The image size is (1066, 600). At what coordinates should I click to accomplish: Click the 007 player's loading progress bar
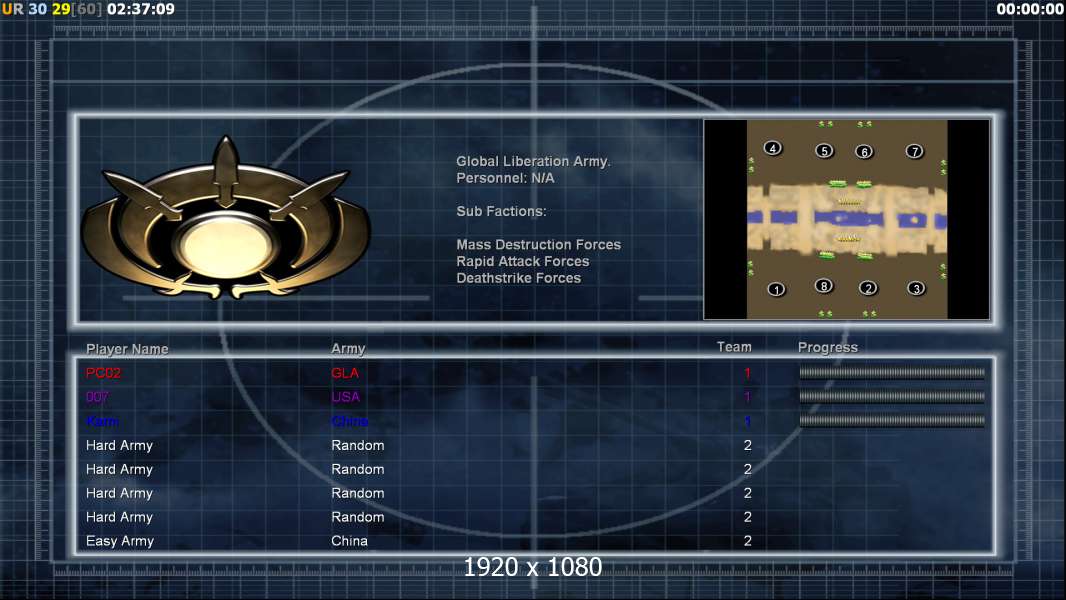[x=892, y=397]
